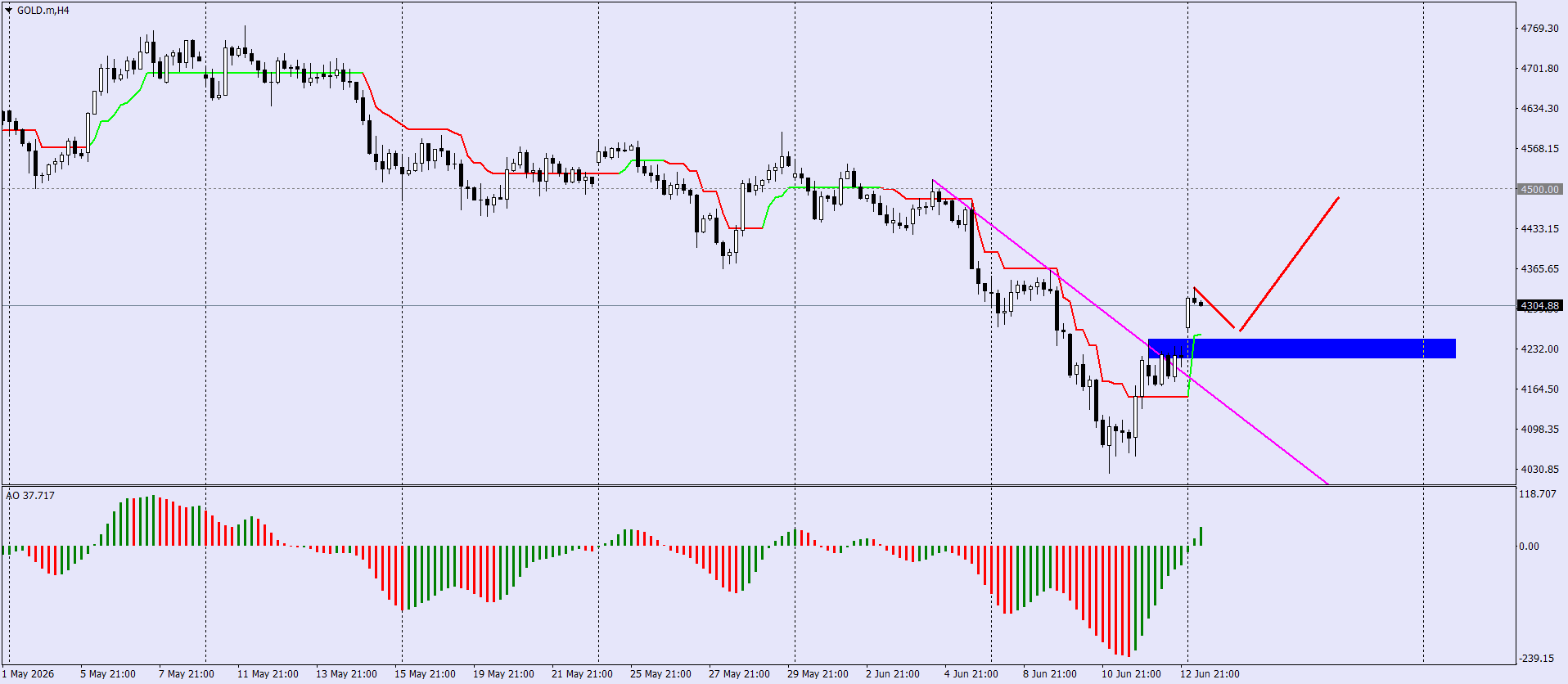
Task: Click the 15 May 21:00 time label
Action: click(x=425, y=674)
